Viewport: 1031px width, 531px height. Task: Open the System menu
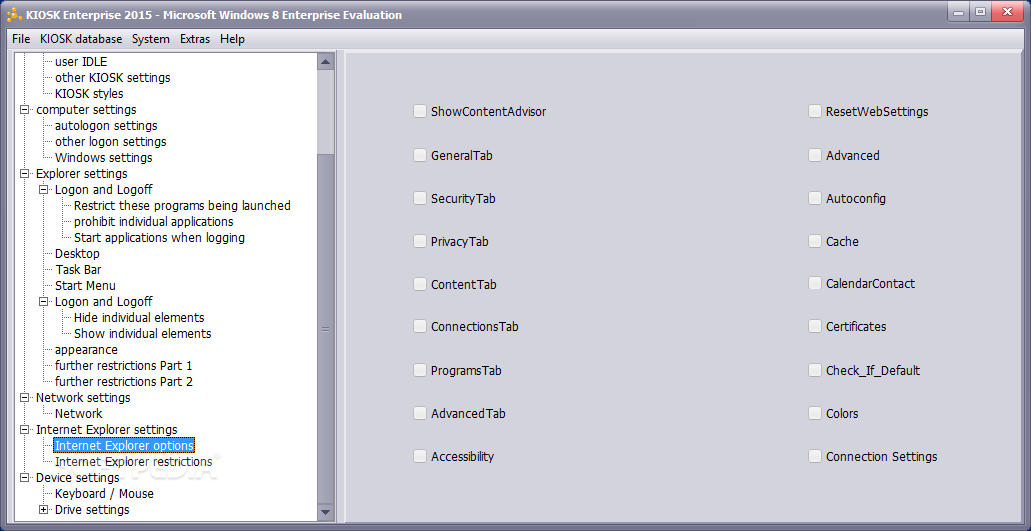pyautogui.click(x=151, y=39)
